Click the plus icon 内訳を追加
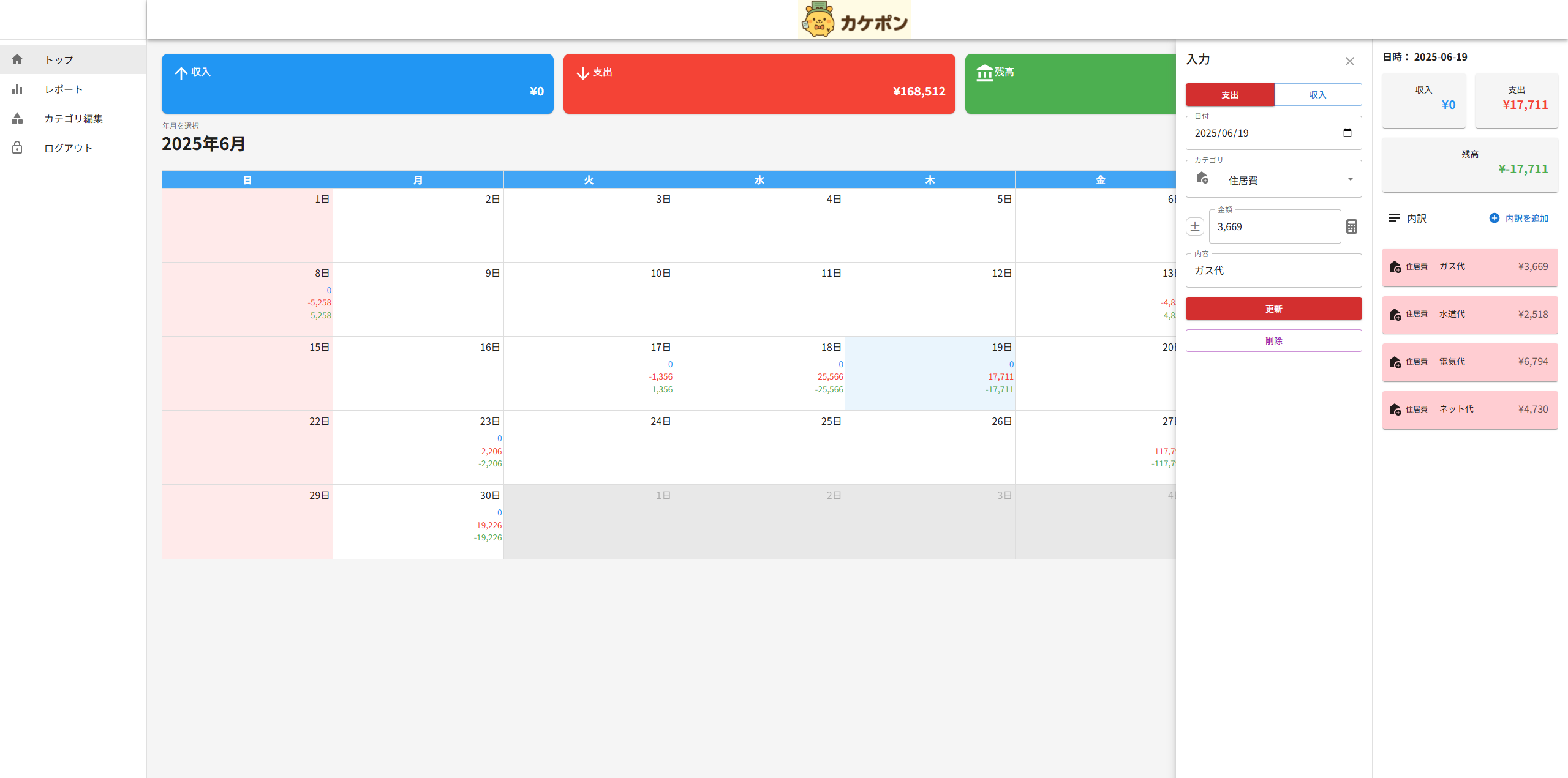 pos(1494,218)
